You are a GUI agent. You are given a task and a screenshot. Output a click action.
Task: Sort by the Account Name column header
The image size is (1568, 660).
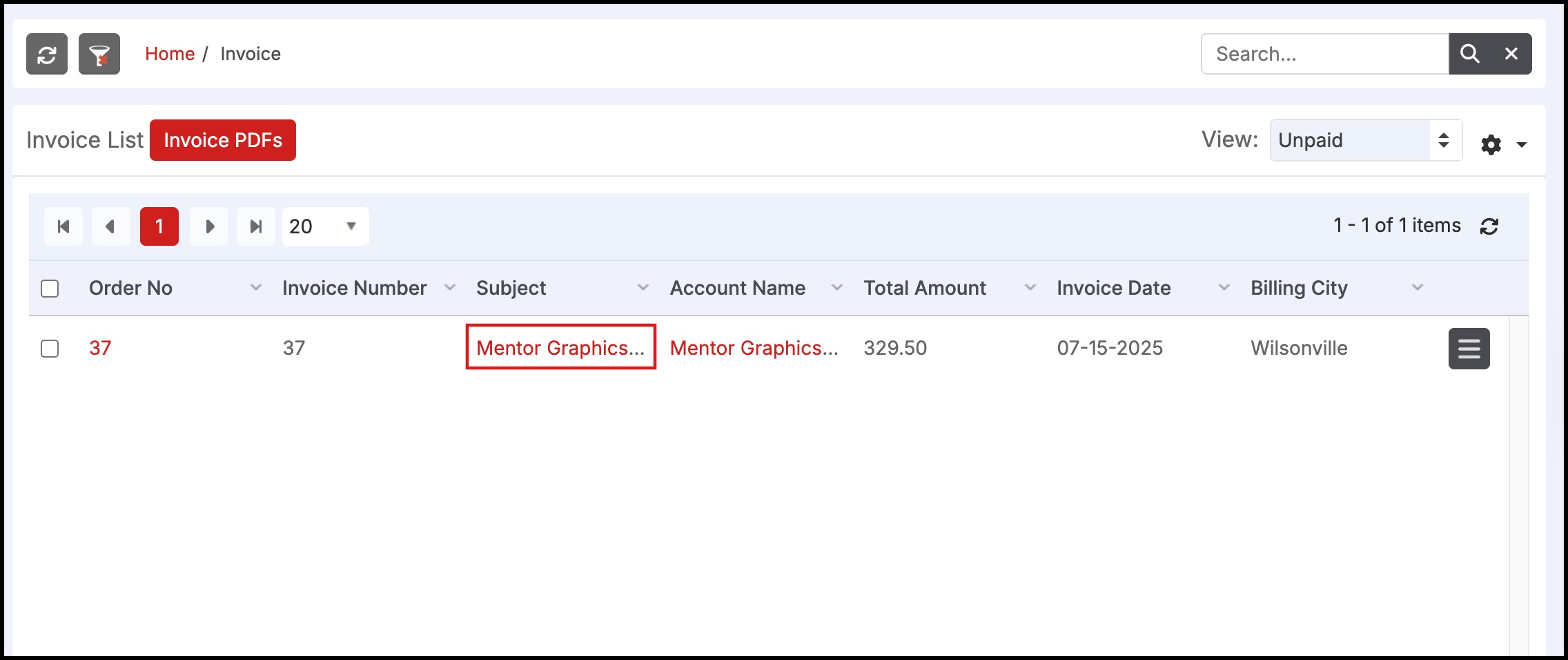(x=738, y=288)
